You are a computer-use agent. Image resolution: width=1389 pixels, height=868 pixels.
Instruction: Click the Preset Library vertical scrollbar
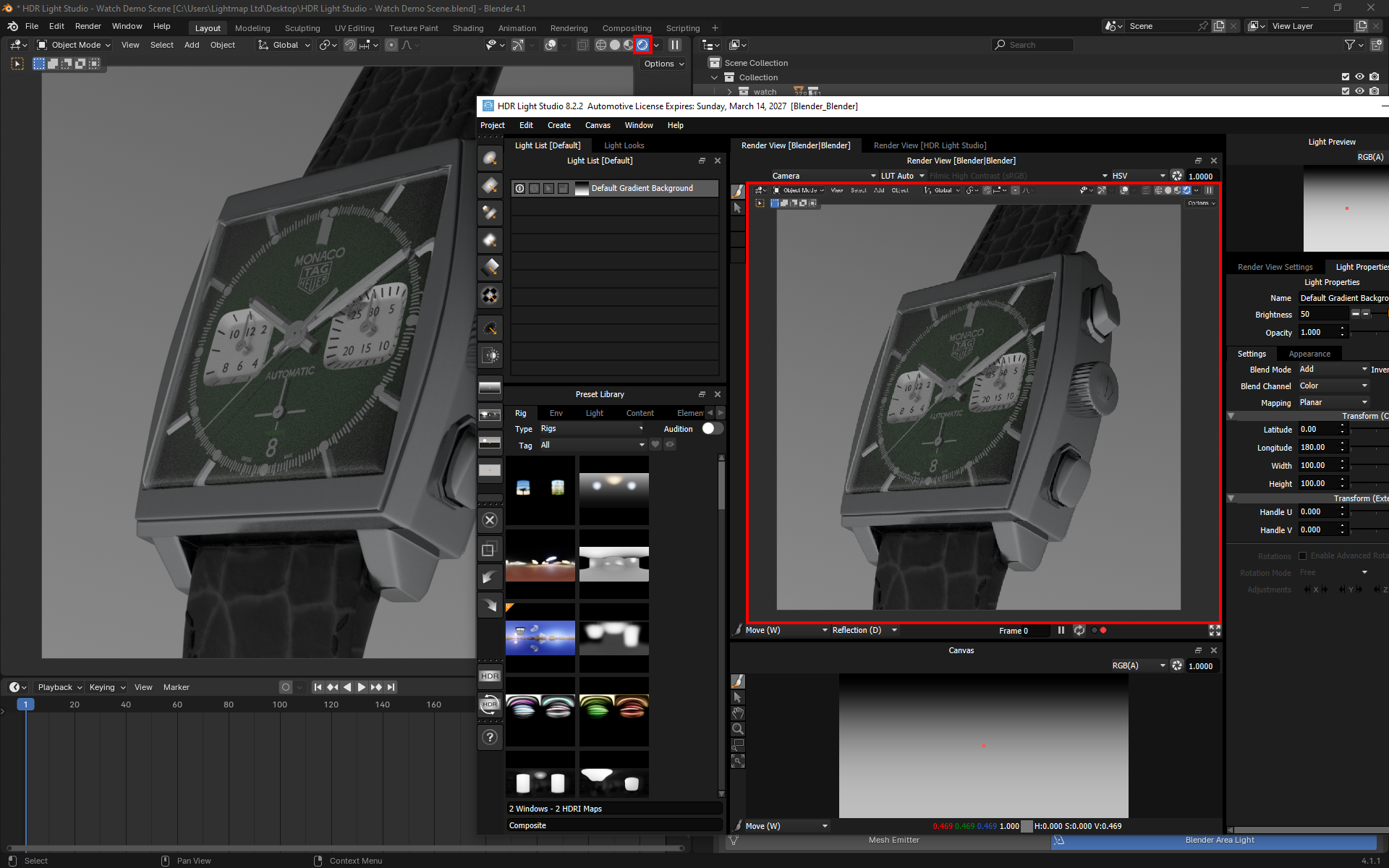[x=721, y=485]
